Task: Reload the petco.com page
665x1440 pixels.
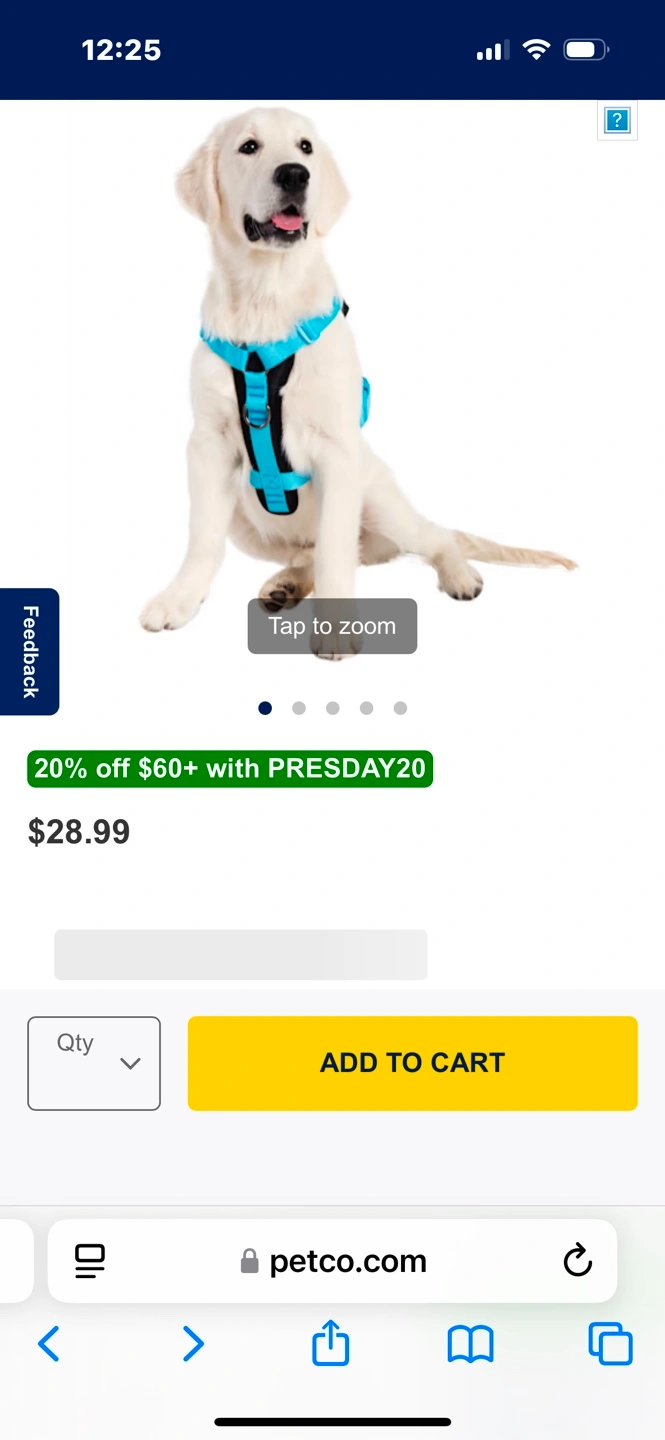Action: (578, 1261)
